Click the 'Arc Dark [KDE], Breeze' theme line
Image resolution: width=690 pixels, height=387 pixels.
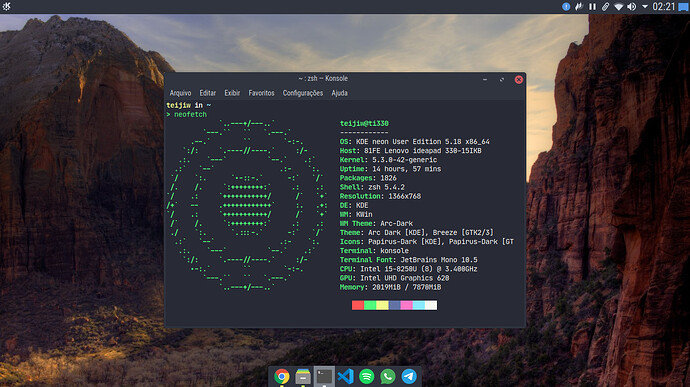pos(417,232)
